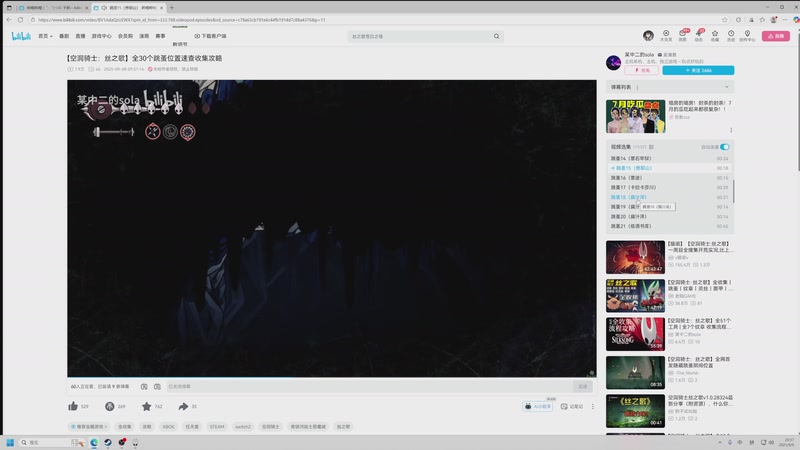Click the danmaku text input field
Screen dimensions: 800x450
click(x=368, y=387)
